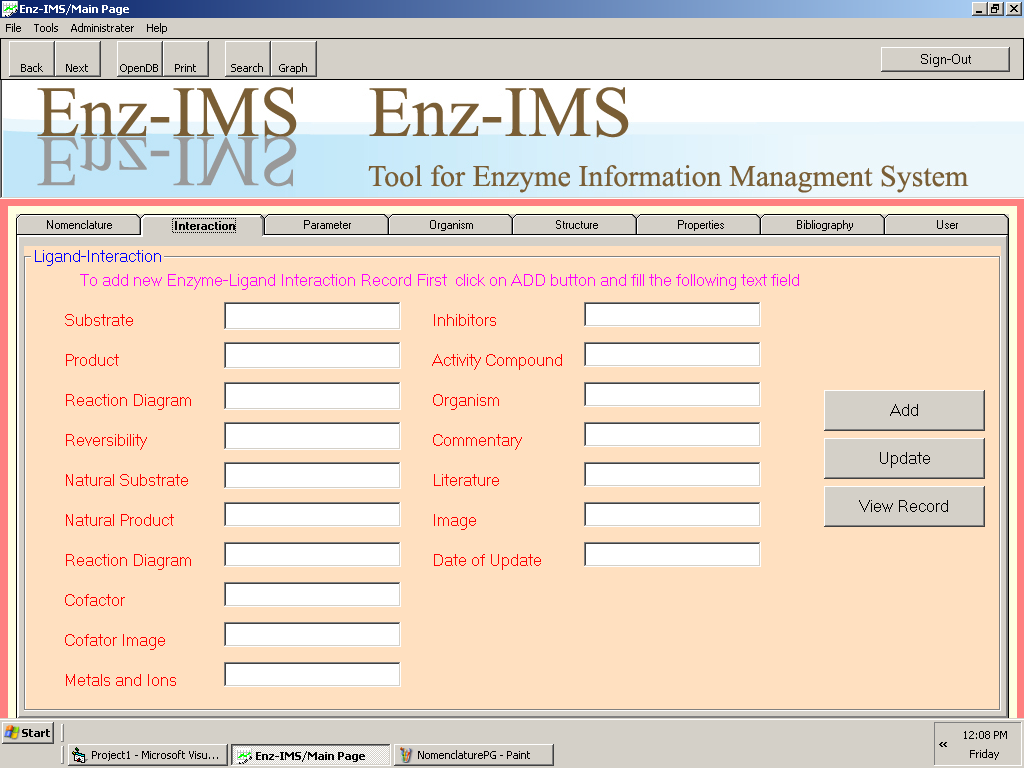
Task: Open database with OpenDB button
Action: tap(139, 59)
